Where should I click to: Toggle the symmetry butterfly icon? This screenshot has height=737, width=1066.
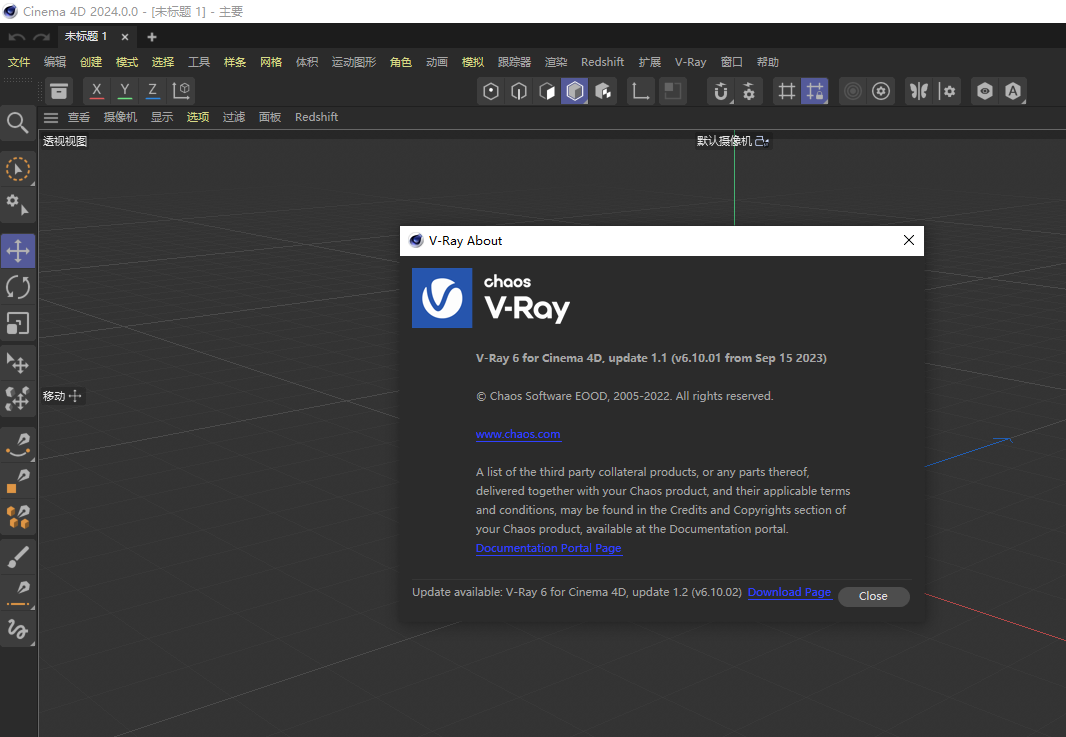click(919, 91)
